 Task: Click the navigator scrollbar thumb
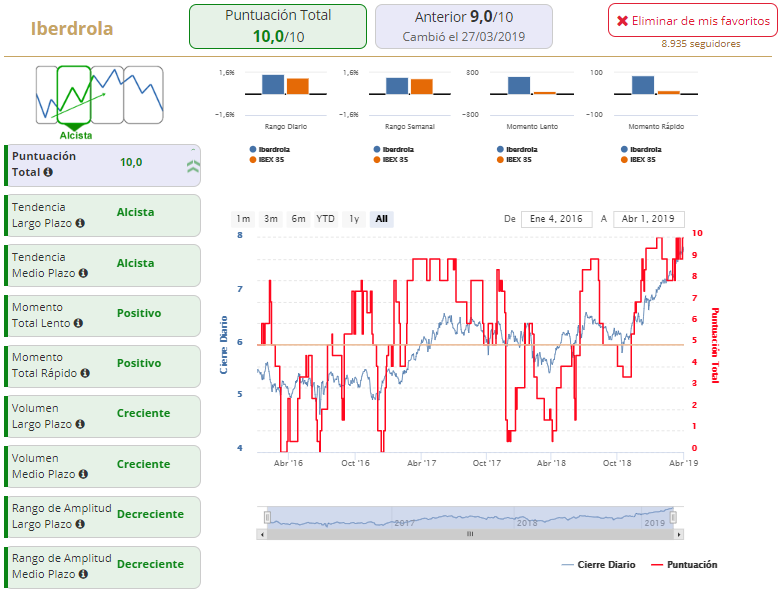point(470,534)
